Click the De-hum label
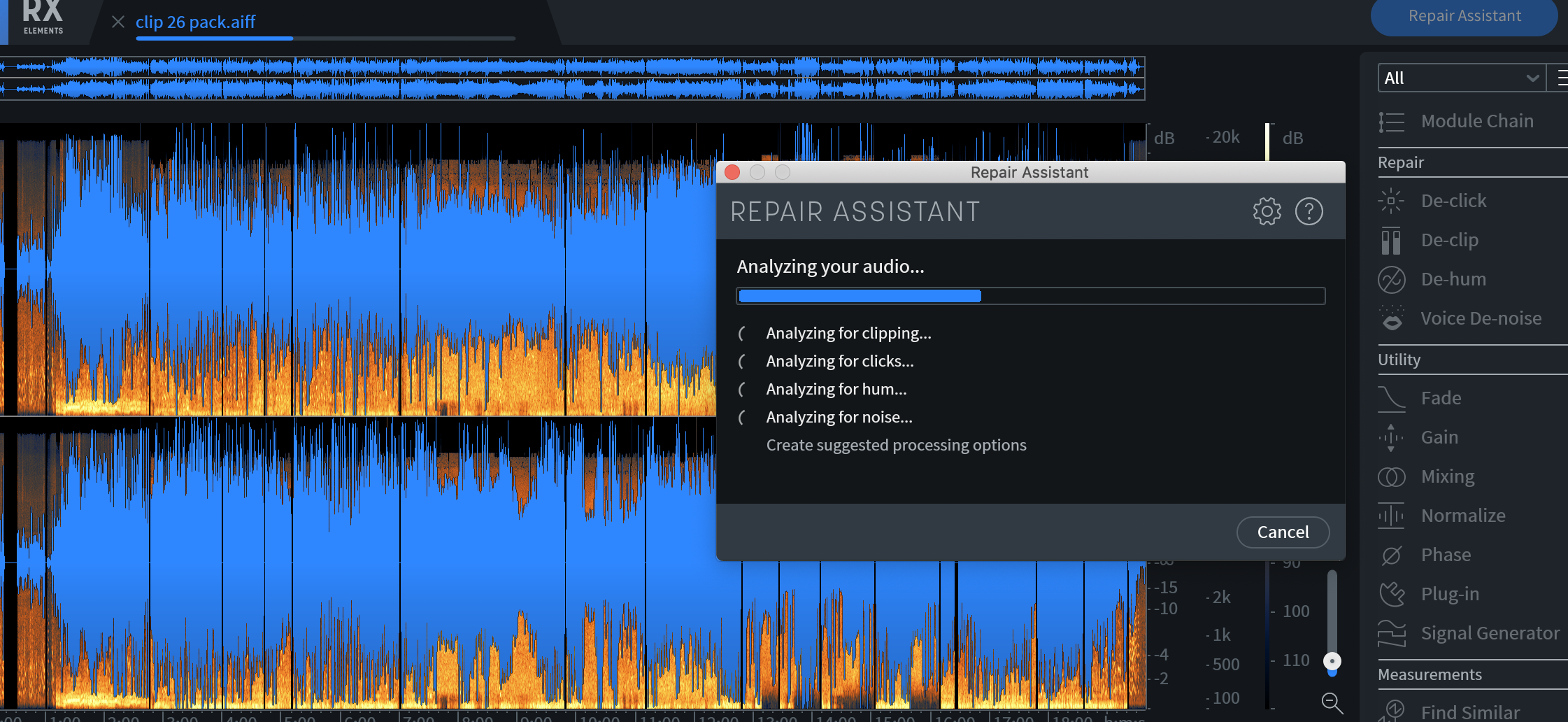 [x=1453, y=279]
